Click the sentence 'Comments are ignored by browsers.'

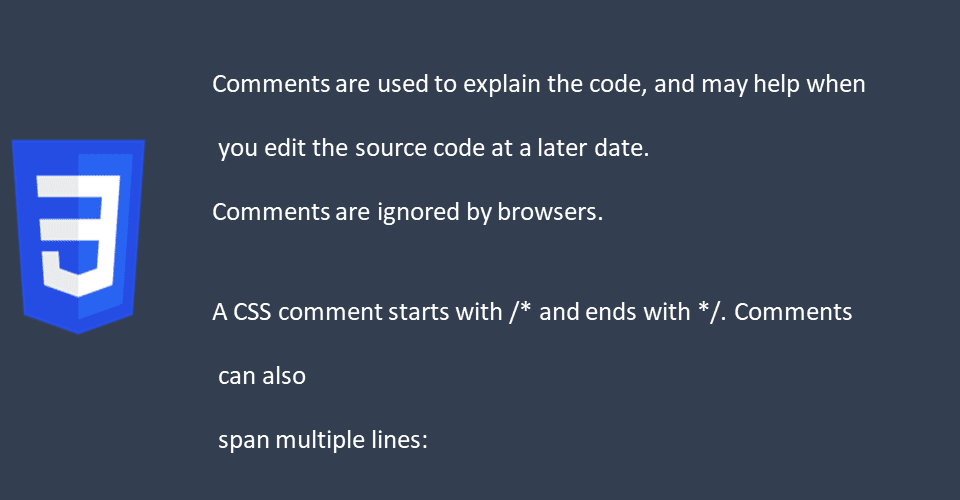click(408, 212)
